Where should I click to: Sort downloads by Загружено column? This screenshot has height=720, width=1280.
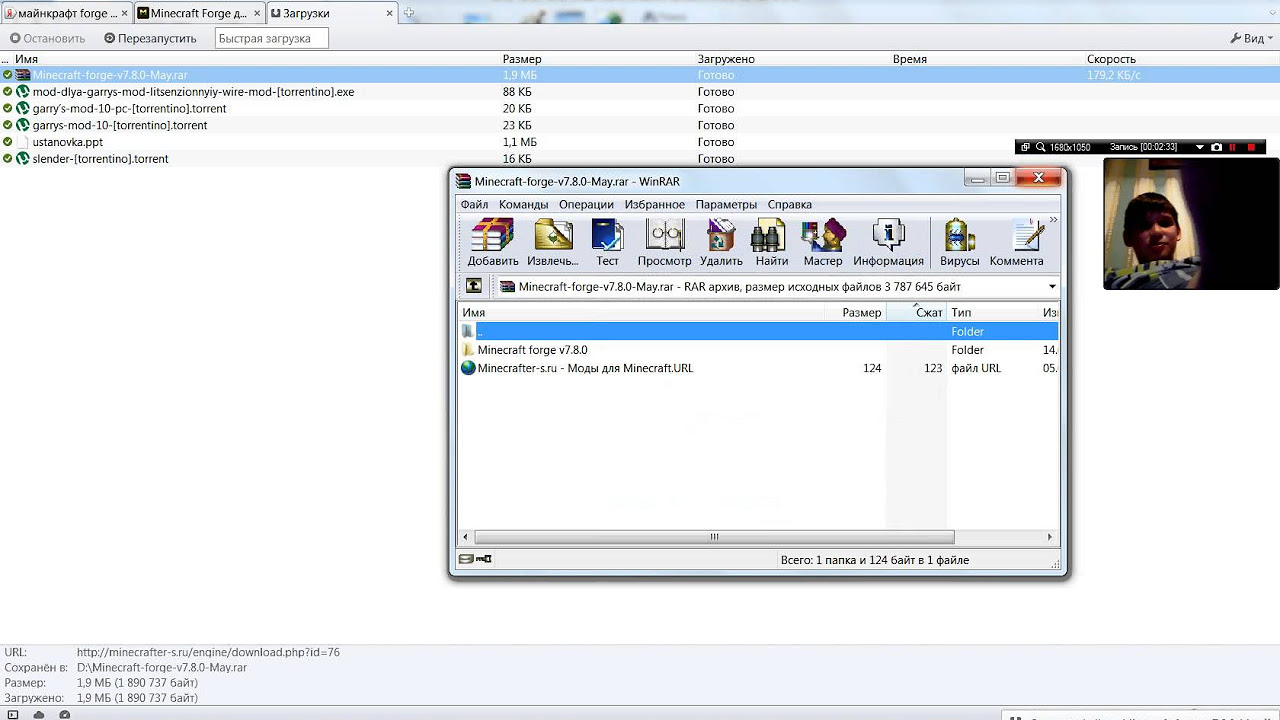(726, 59)
